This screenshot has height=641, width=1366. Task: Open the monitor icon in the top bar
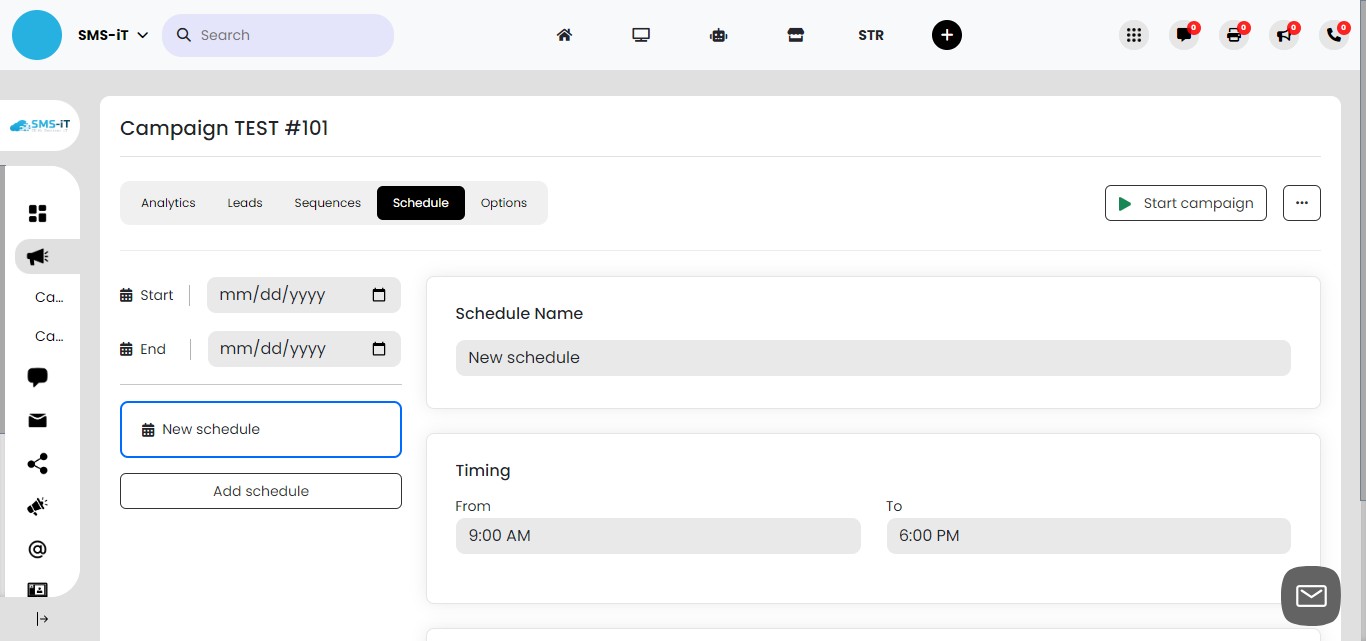(641, 34)
